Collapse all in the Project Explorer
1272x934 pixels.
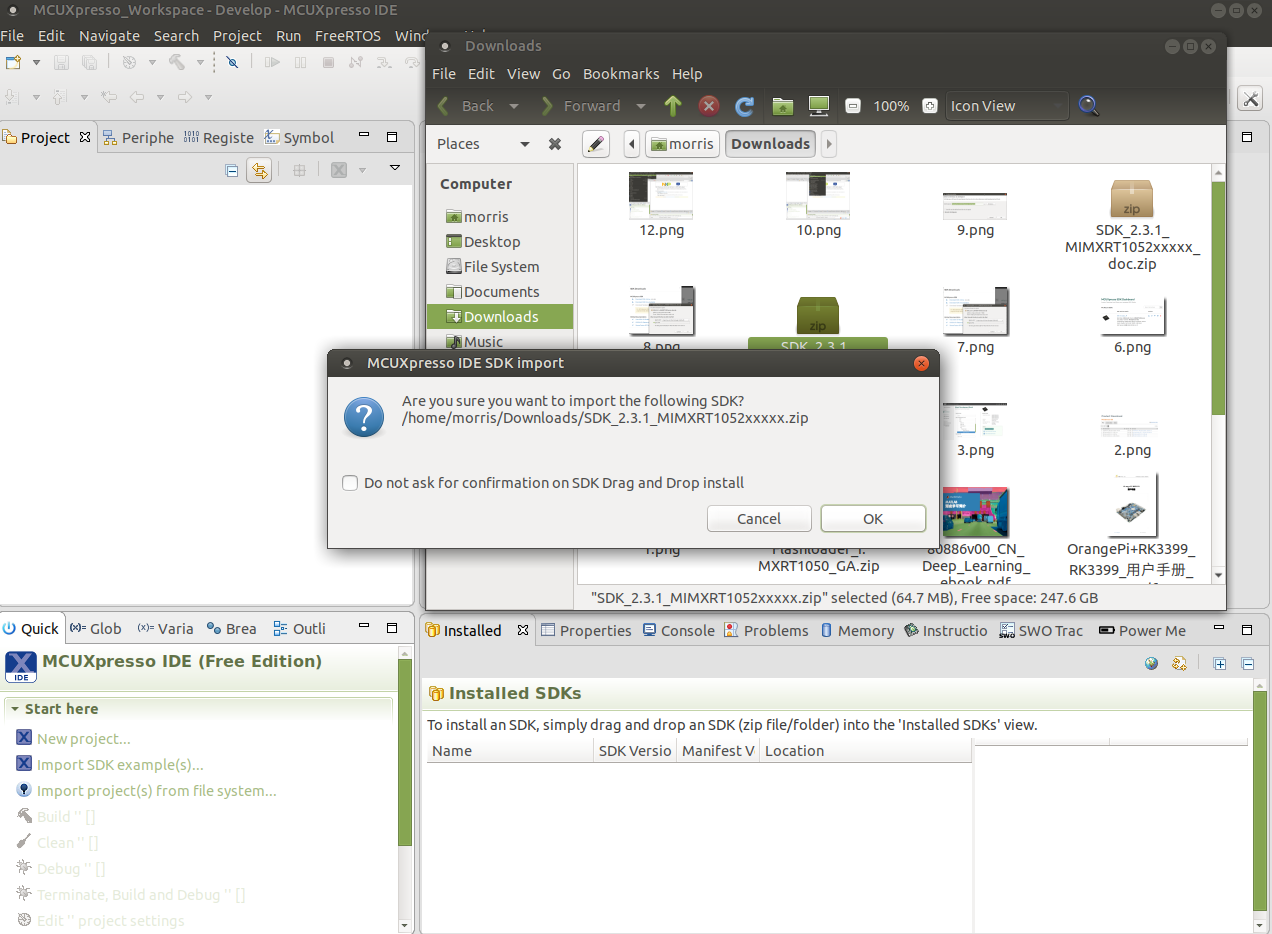(232, 170)
